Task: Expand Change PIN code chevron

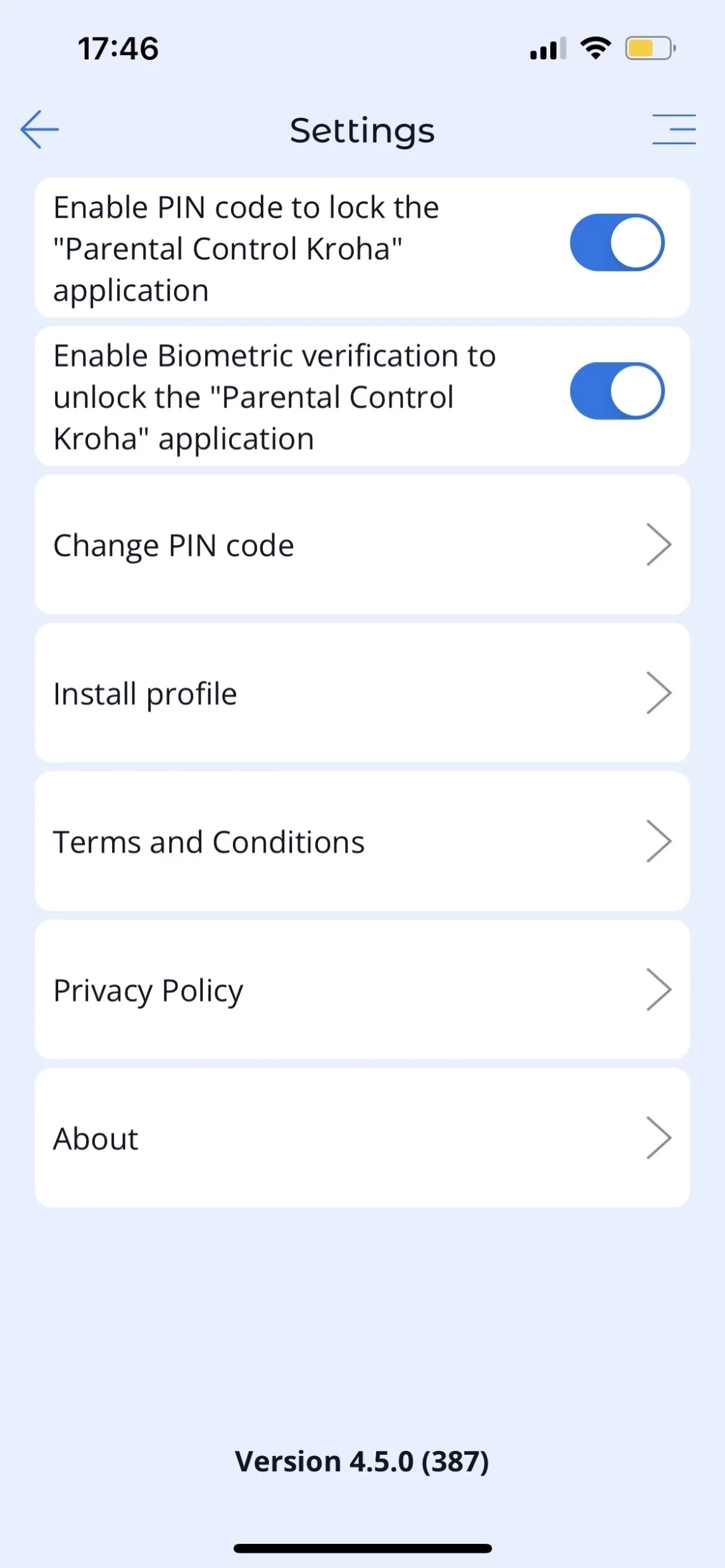Action: coord(659,544)
